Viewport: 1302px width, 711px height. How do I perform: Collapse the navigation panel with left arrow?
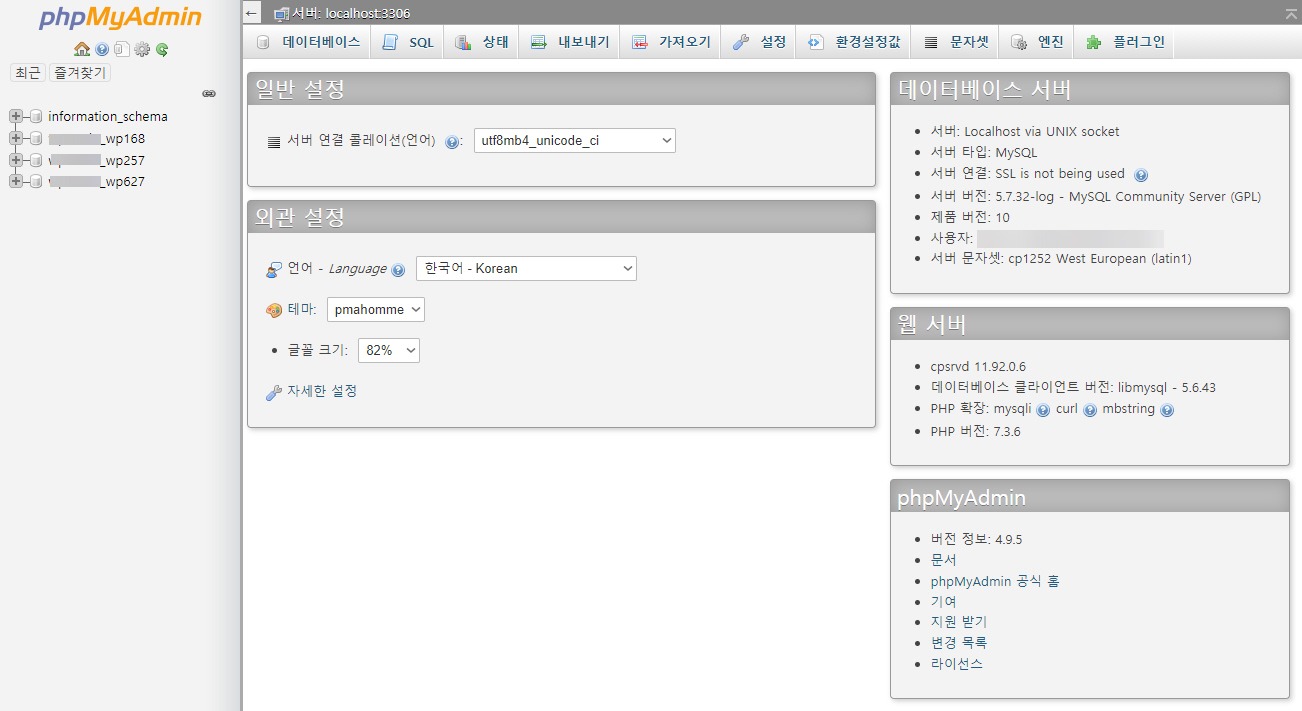click(252, 13)
